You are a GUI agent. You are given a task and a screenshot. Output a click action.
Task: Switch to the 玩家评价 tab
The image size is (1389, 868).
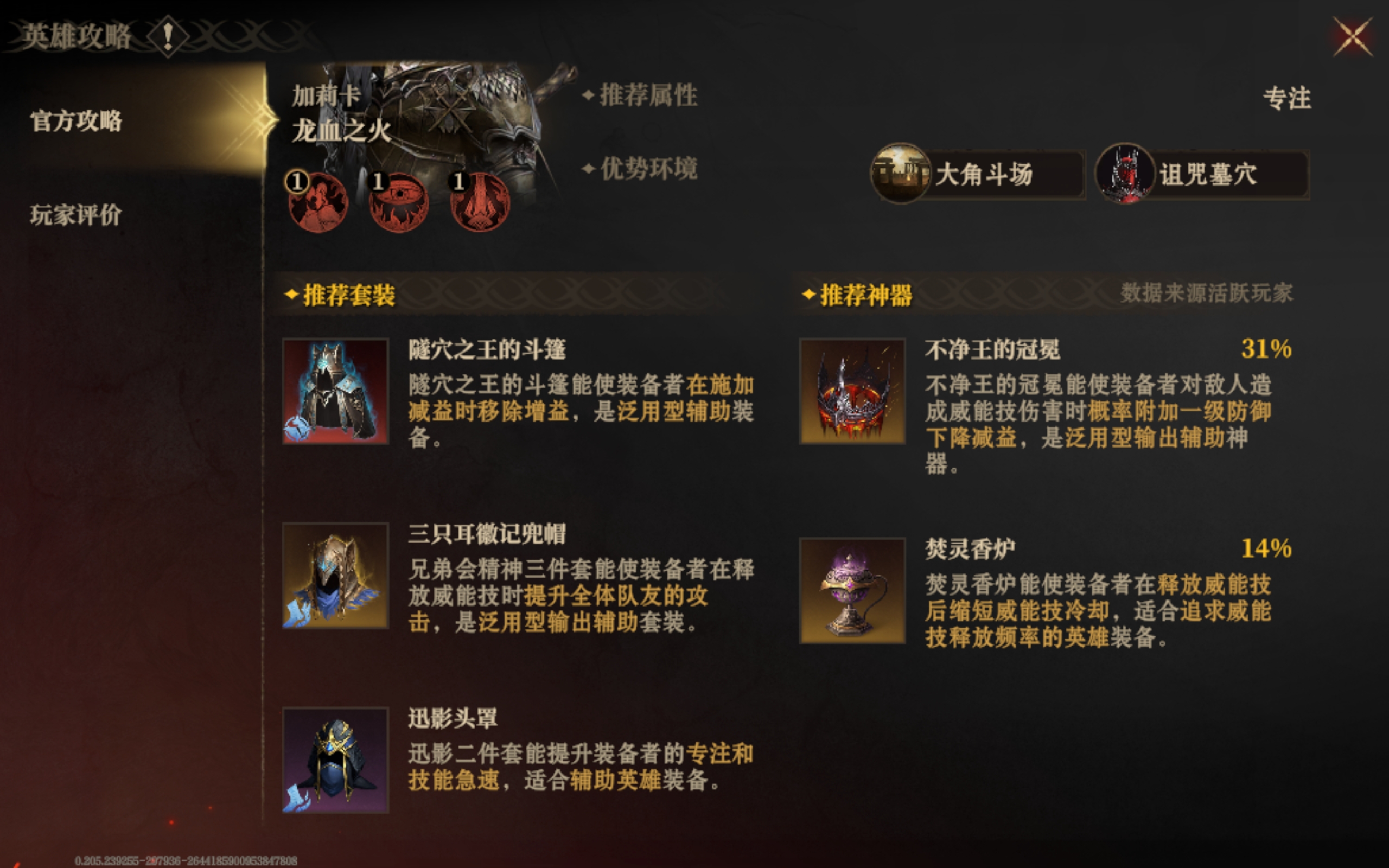pos(77,215)
